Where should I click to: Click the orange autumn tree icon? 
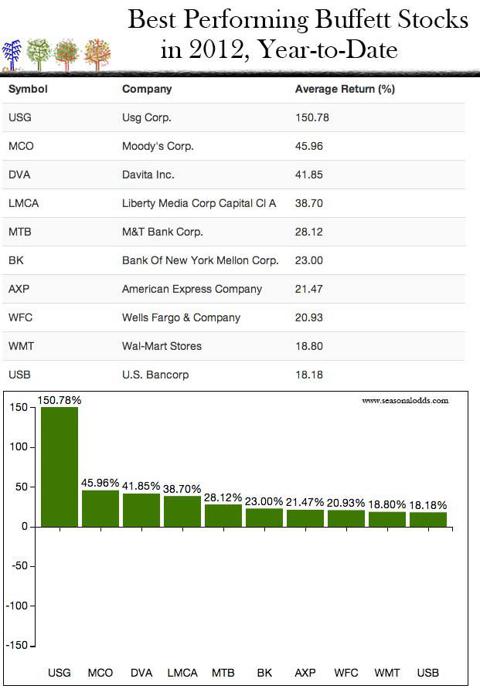97,55
